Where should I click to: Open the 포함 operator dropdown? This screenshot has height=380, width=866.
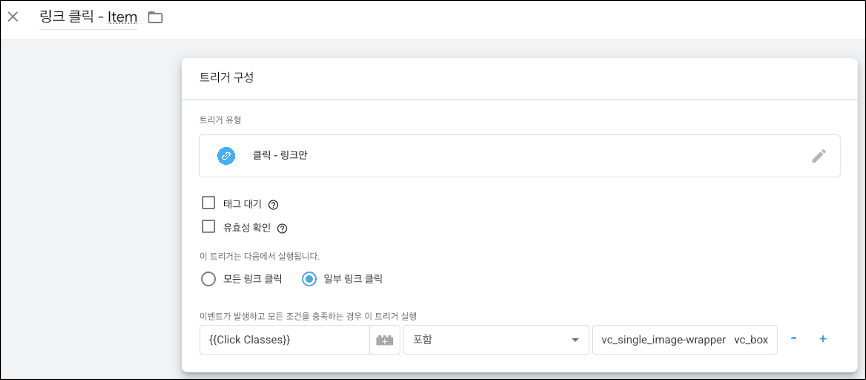pyautogui.click(x=496, y=340)
